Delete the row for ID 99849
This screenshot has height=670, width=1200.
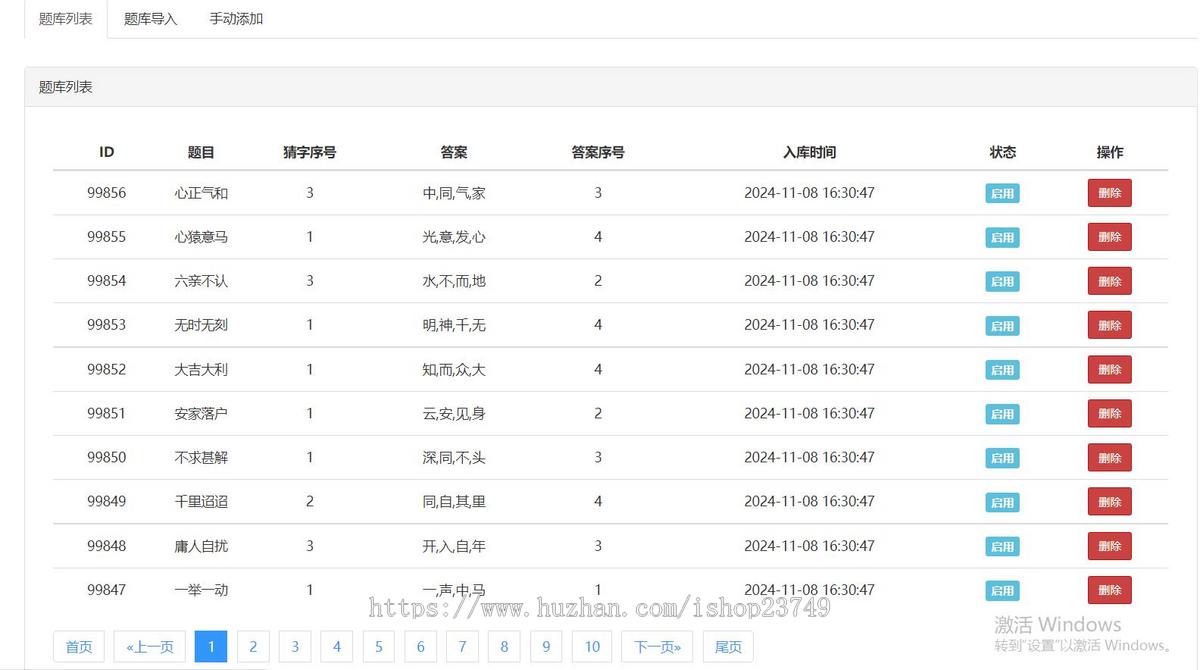click(1109, 501)
